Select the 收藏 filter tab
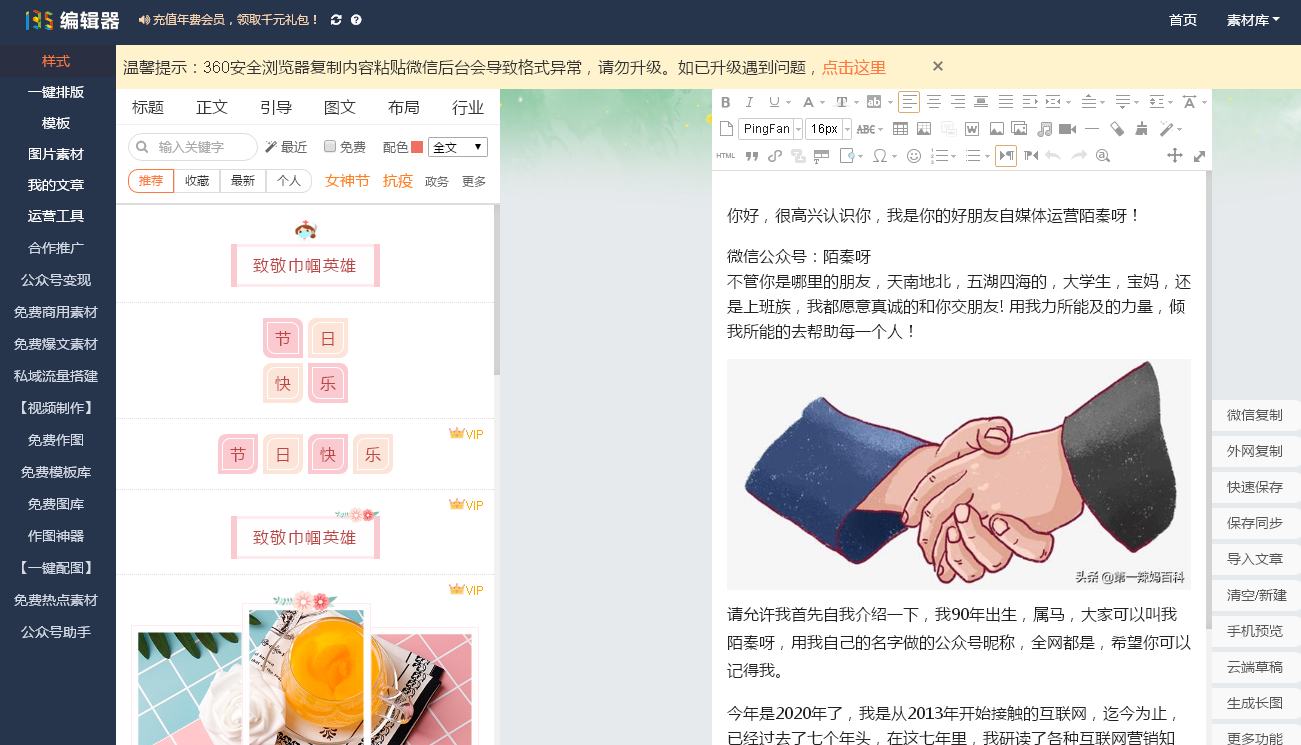This screenshot has height=745, width=1301. pyautogui.click(x=197, y=181)
